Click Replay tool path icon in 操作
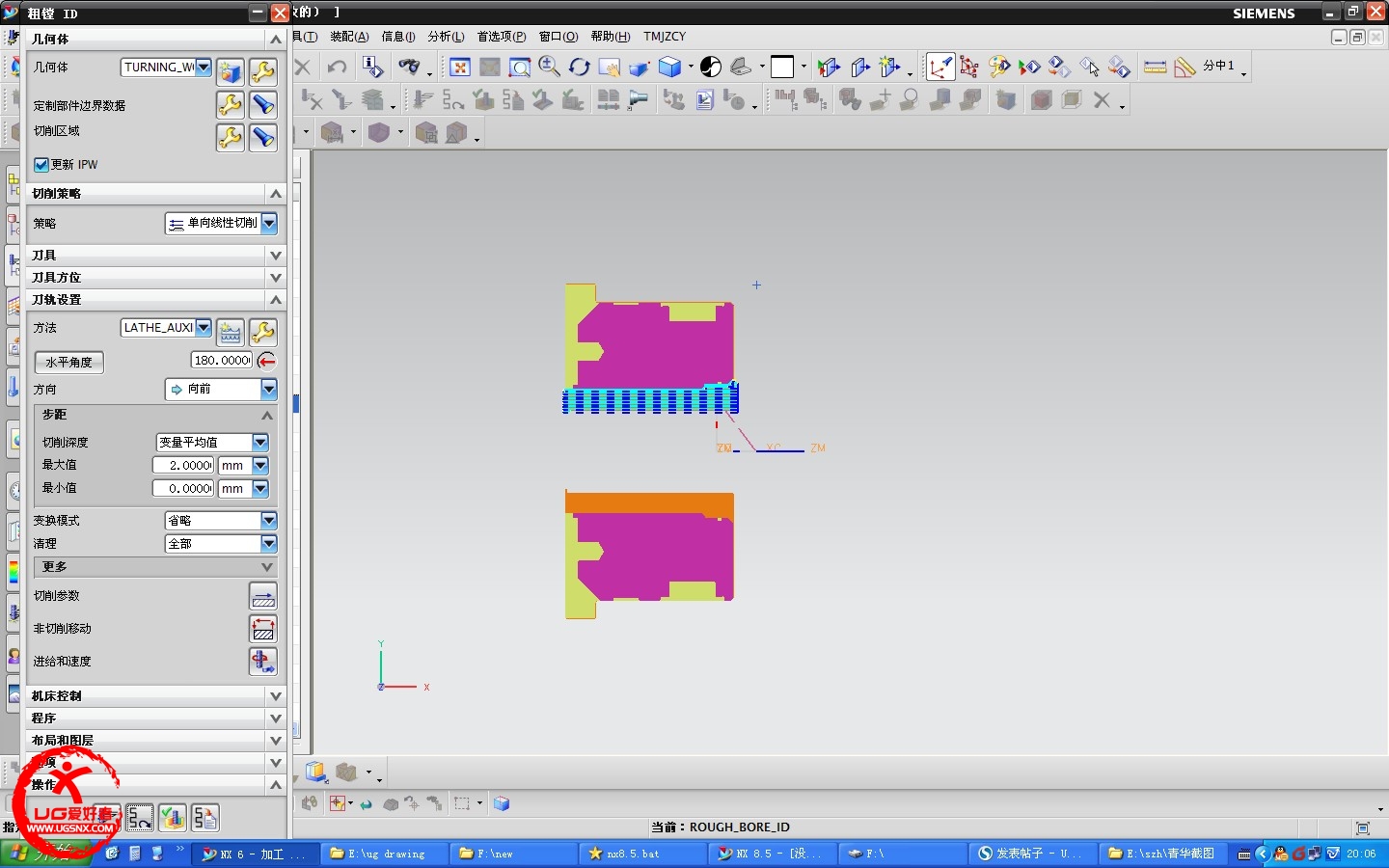Image resolution: width=1389 pixels, height=868 pixels. click(x=140, y=818)
